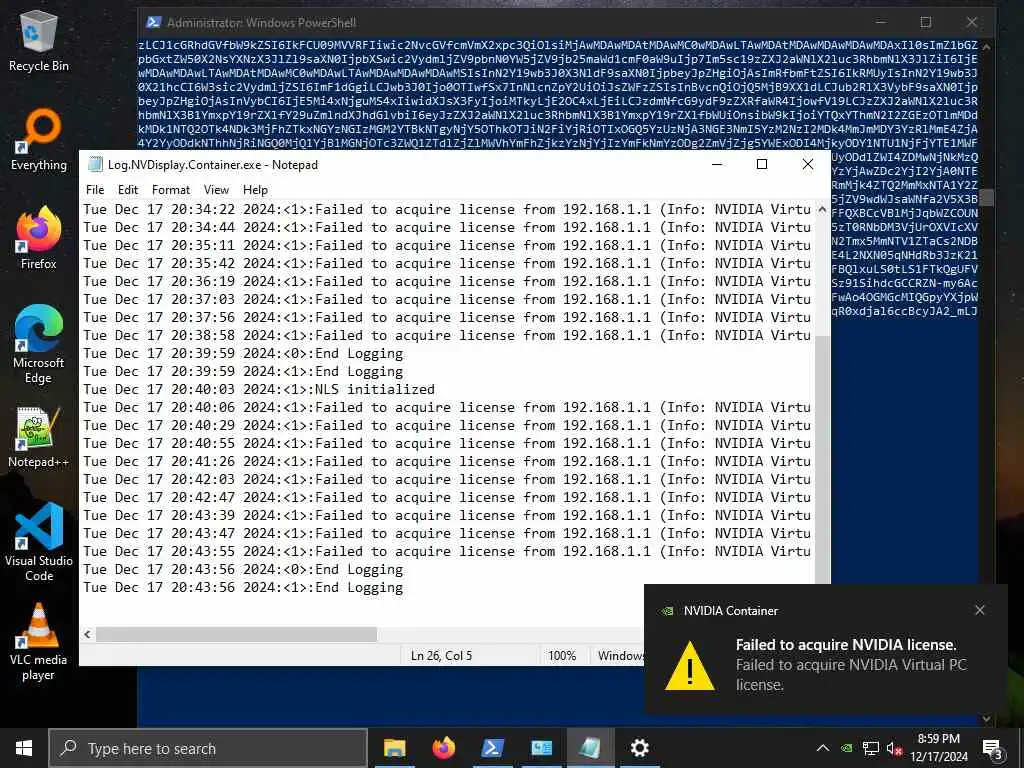This screenshot has height=768, width=1024.
Task: Maximize the PowerShell window
Action: click(x=925, y=22)
